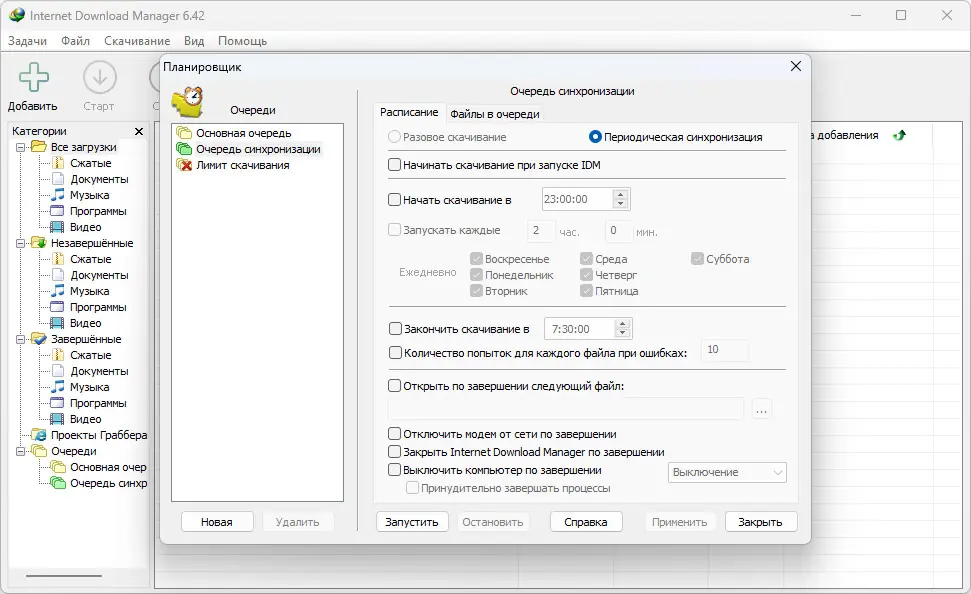Toggle Выключить компьютер по завершении
Viewport: 971px width, 594px height.
[x=394, y=470]
